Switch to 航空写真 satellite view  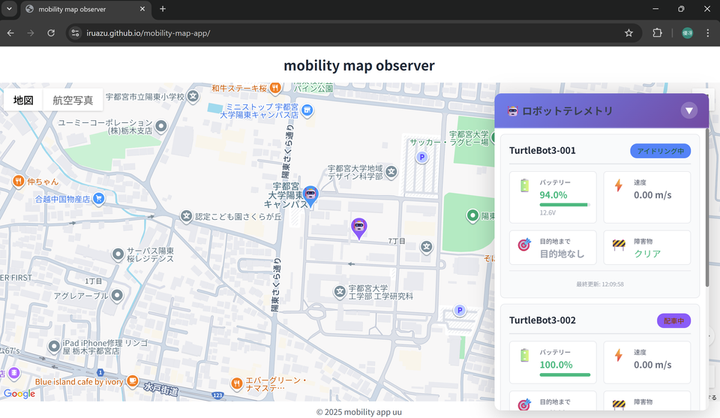(73, 101)
